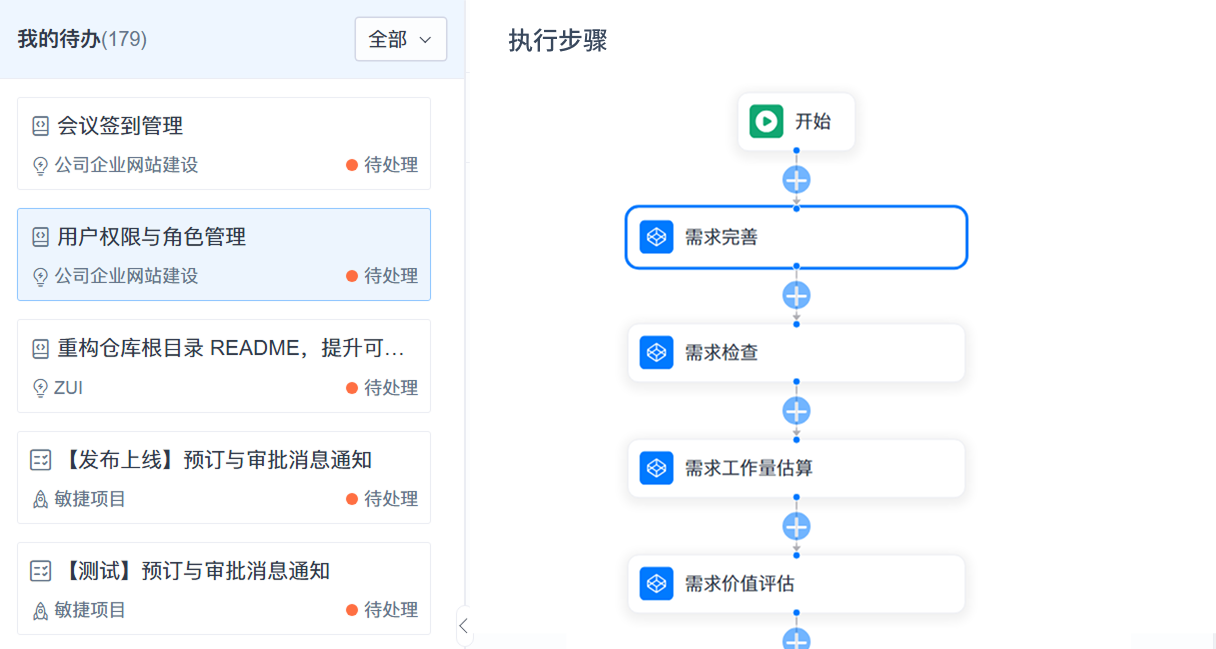1216x649 pixels.
Task: Click the 我的待办(179) heading
Action: [x=82, y=40]
